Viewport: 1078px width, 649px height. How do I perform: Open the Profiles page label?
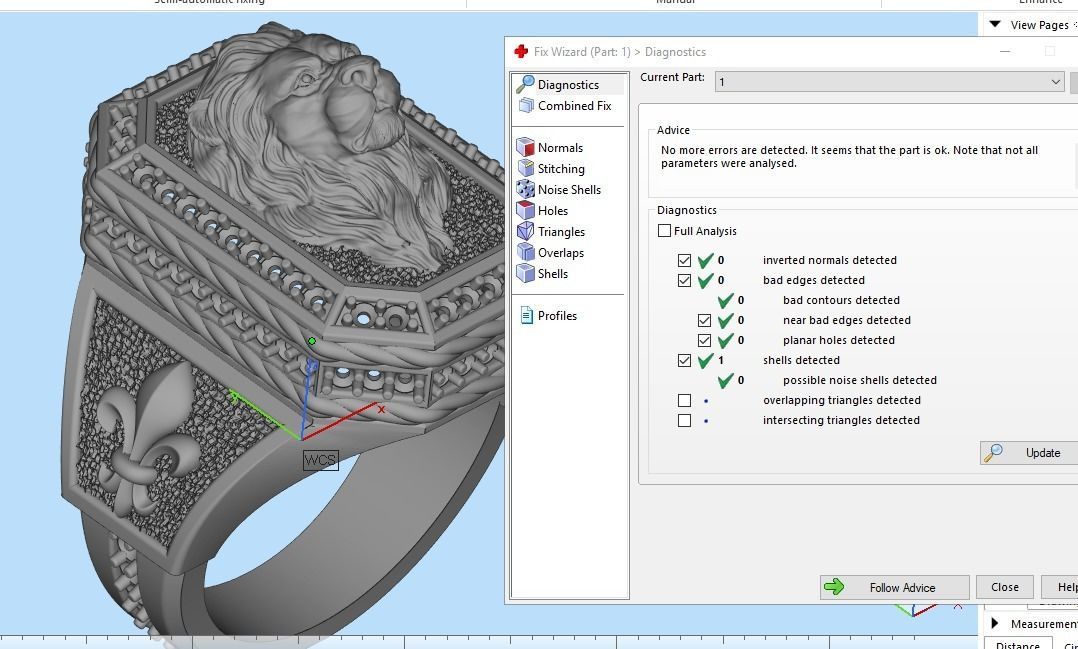pos(558,316)
